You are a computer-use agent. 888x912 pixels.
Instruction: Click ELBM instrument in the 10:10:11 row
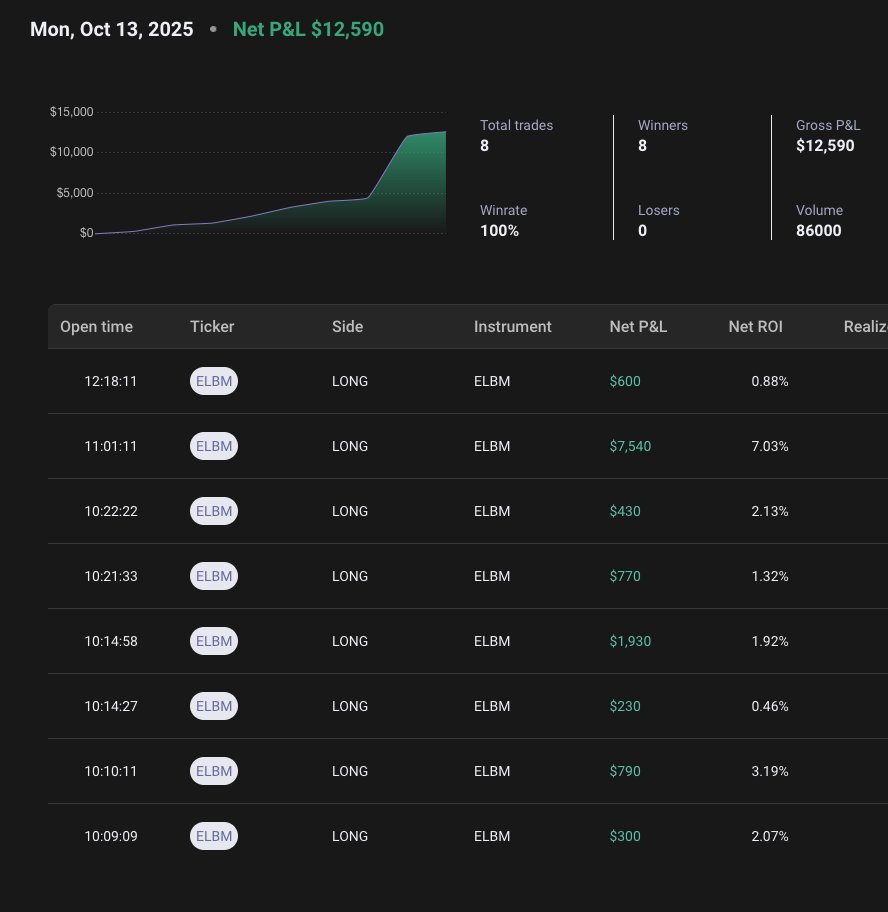492,771
